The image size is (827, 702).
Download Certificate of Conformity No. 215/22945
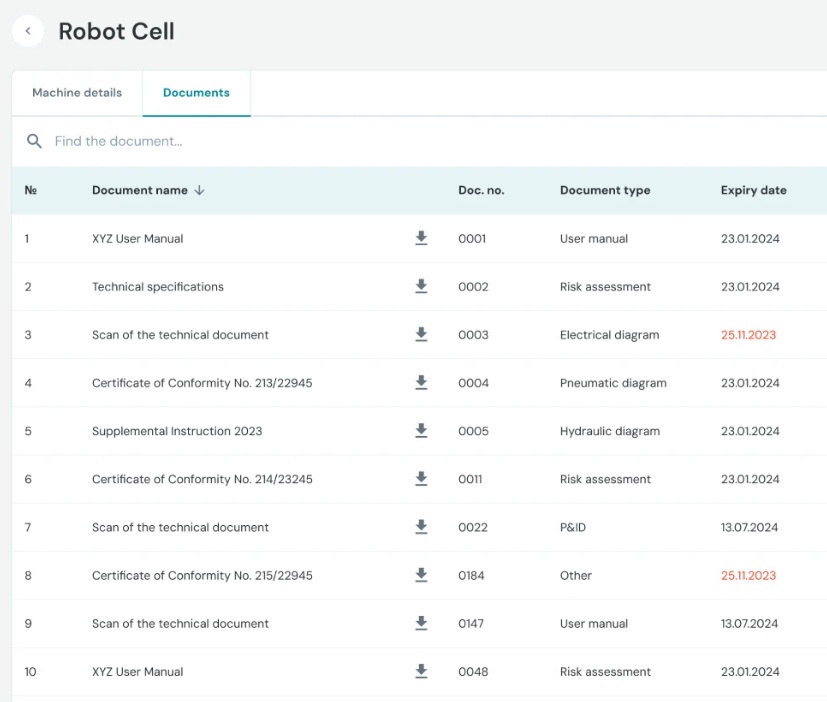tap(421, 575)
